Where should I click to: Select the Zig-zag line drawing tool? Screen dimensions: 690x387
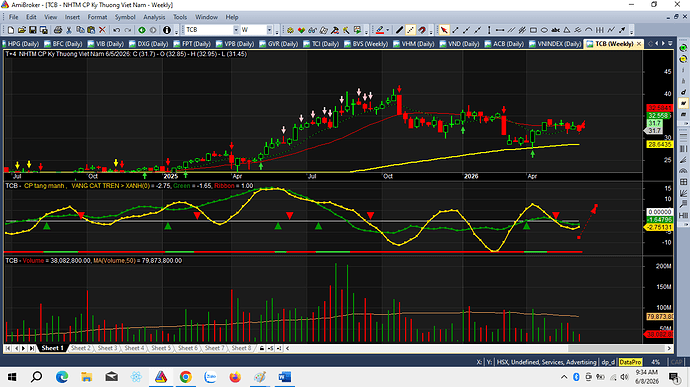coord(610,30)
